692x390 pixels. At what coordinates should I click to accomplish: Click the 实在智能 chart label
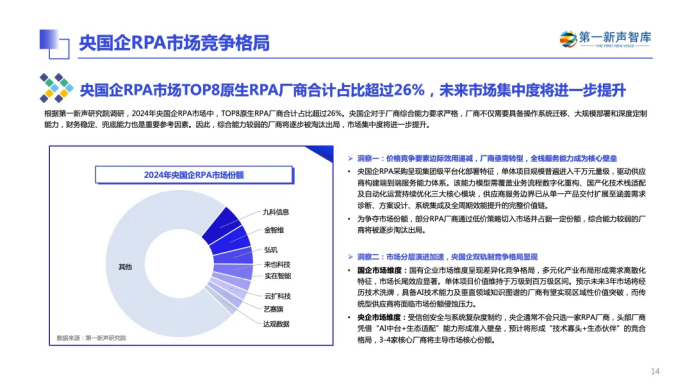point(278,276)
